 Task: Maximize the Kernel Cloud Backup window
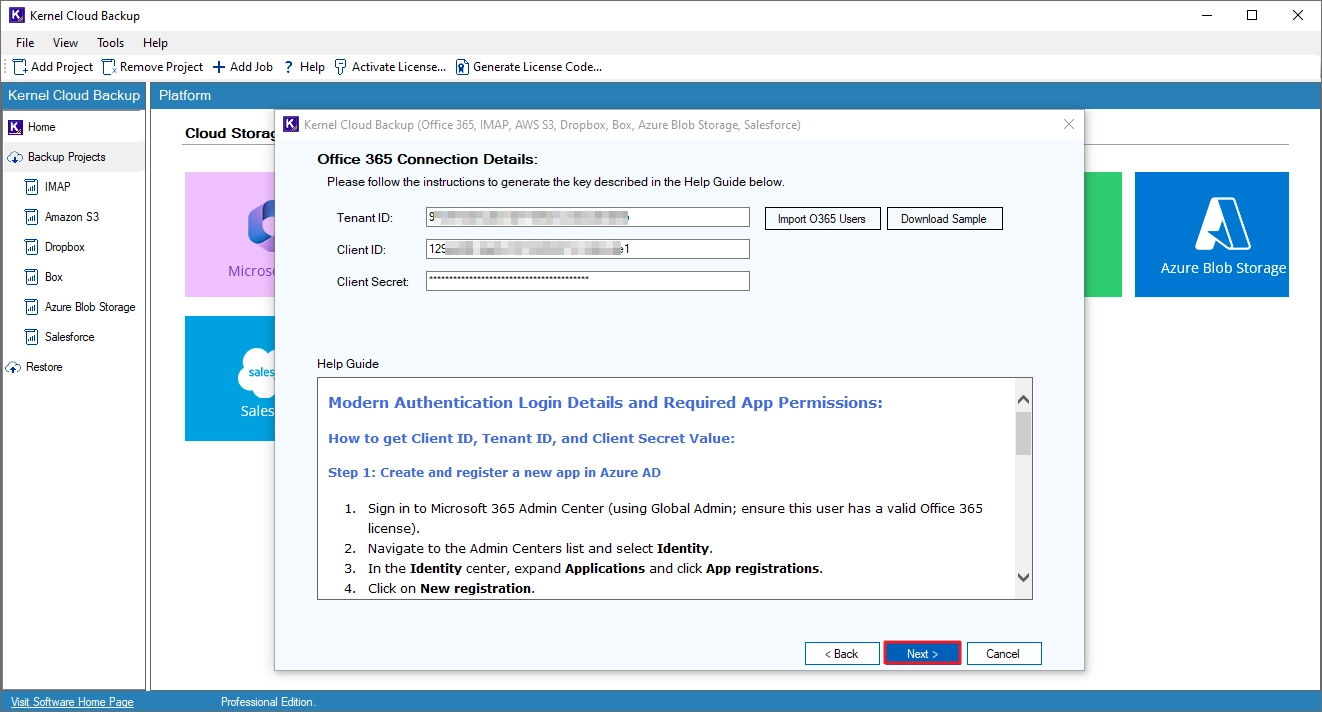[1252, 15]
